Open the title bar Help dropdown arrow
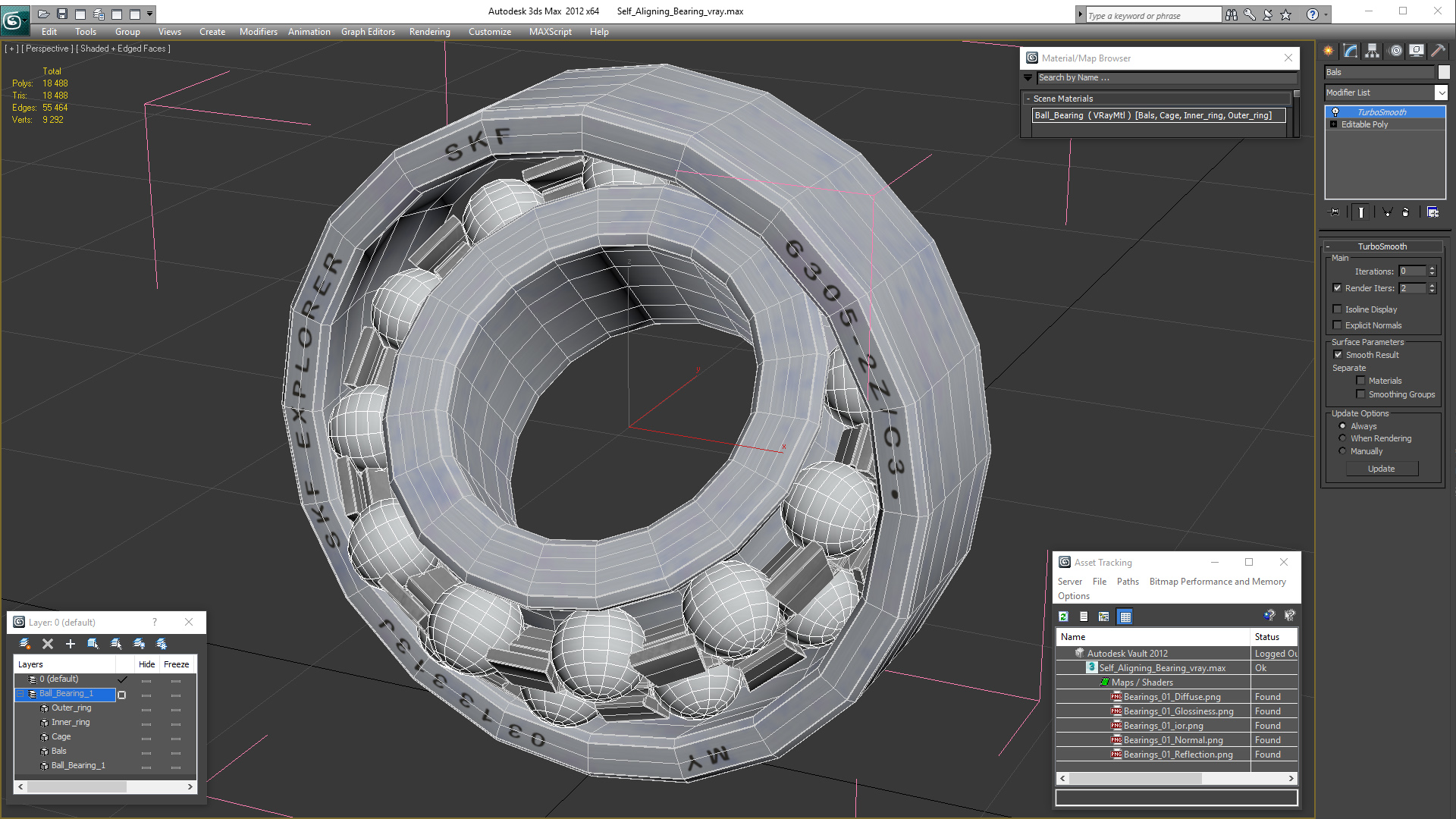 tap(1326, 14)
